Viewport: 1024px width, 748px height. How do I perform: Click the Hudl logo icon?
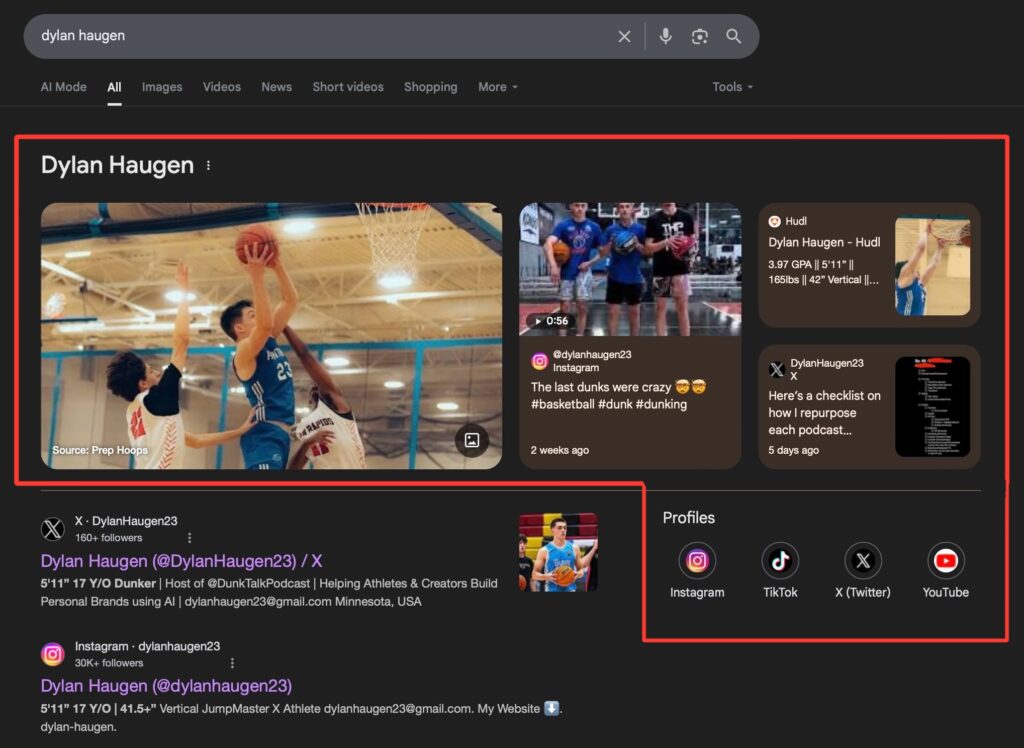click(x=775, y=221)
